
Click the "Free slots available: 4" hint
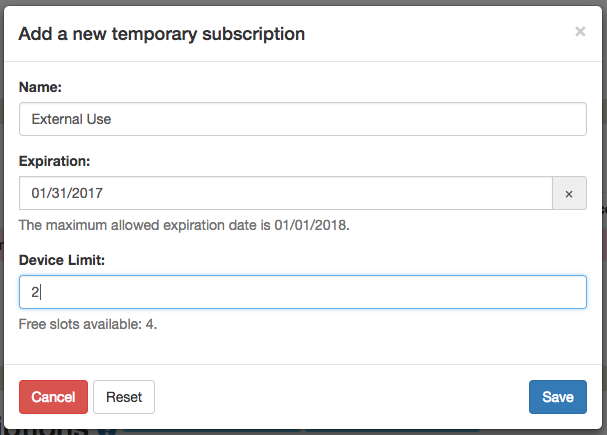click(x=88, y=324)
